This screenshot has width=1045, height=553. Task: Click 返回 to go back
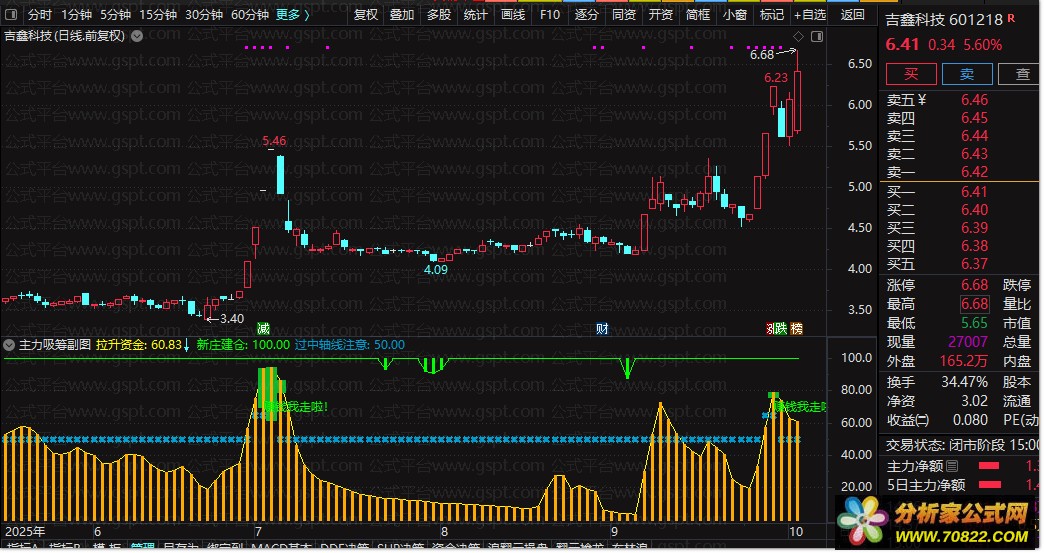(x=852, y=15)
